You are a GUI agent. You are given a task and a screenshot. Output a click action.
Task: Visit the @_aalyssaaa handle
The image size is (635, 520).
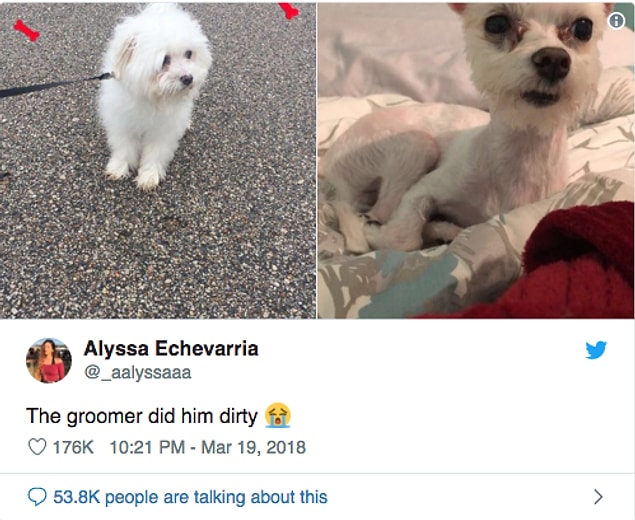[137, 373]
